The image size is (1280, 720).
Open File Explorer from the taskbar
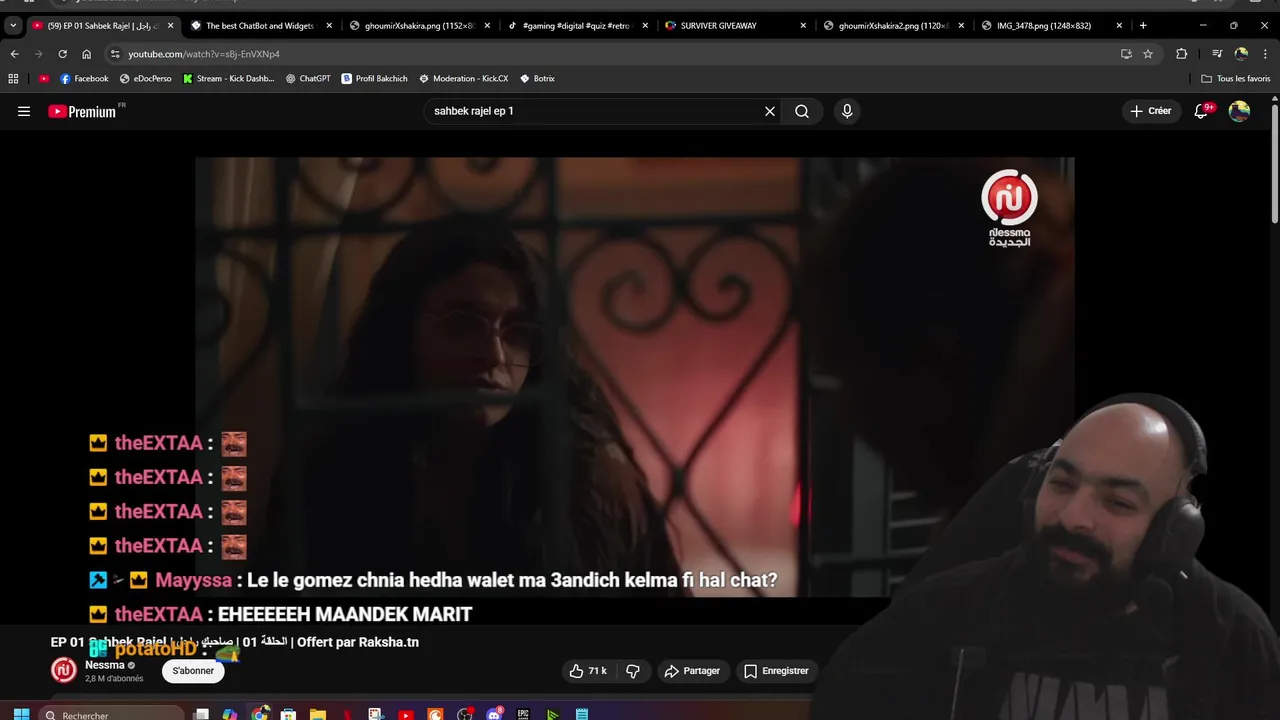coord(318,714)
